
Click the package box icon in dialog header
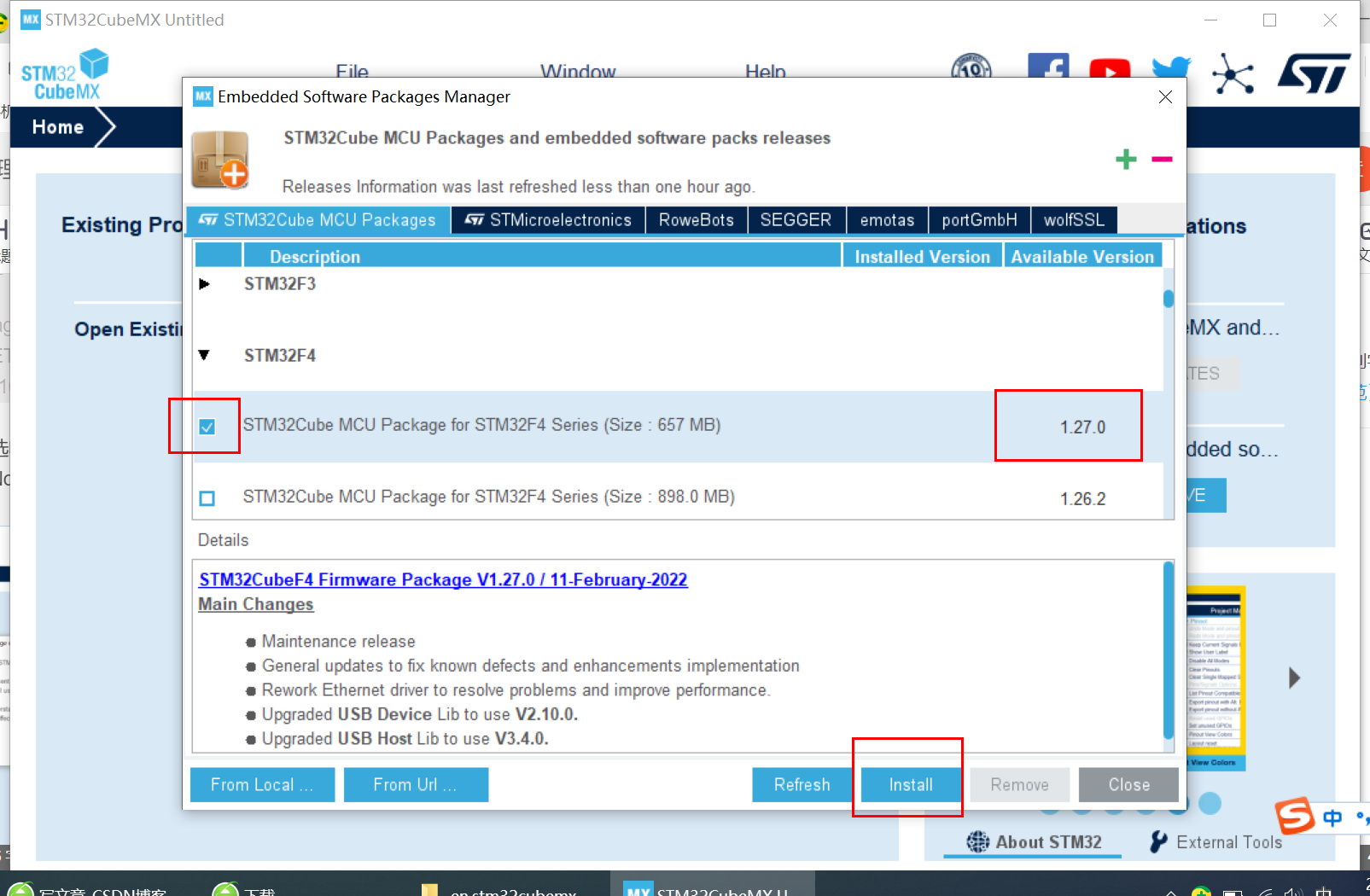coord(220,159)
